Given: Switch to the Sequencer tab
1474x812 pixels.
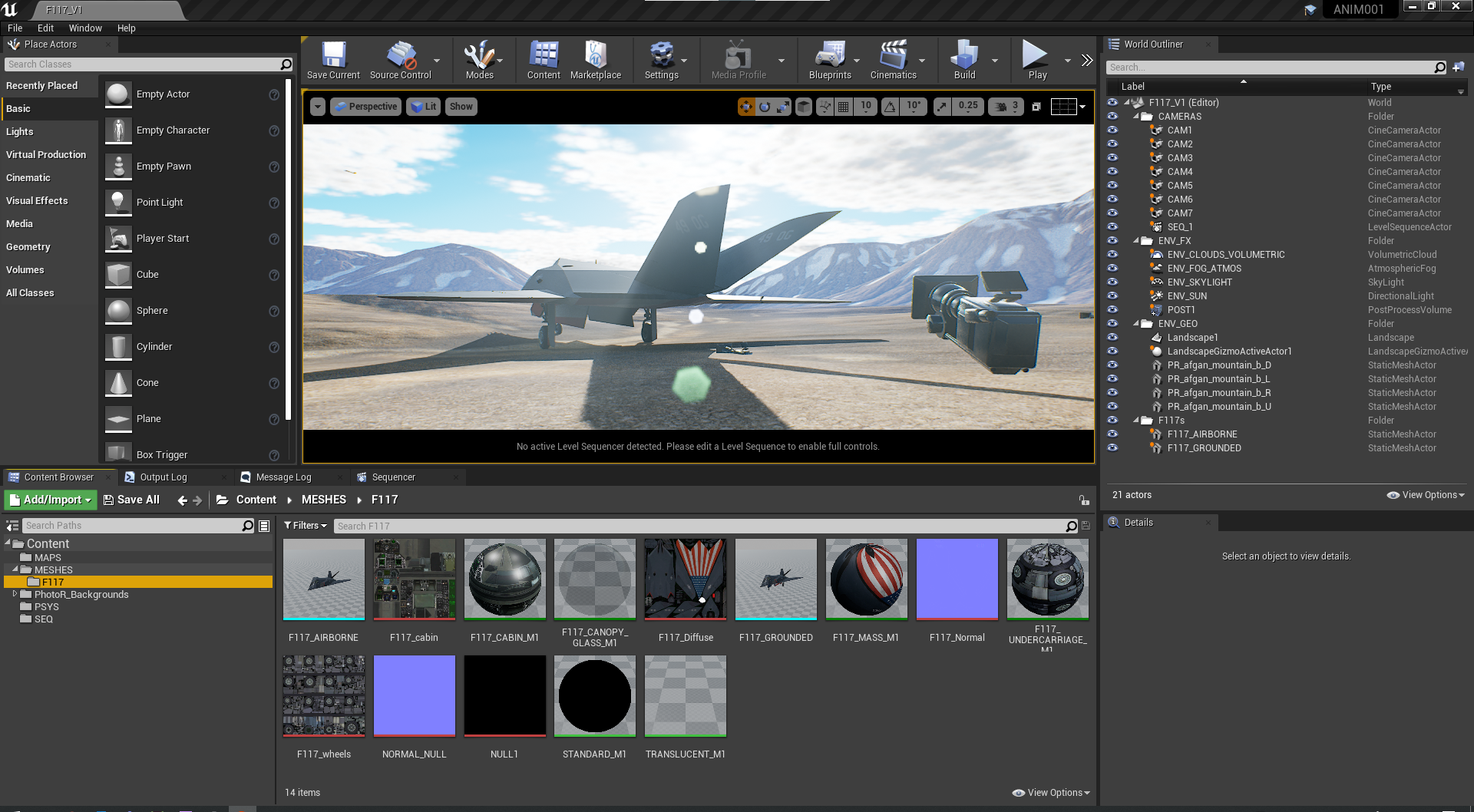Looking at the screenshot, I should (x=394, y=477).
